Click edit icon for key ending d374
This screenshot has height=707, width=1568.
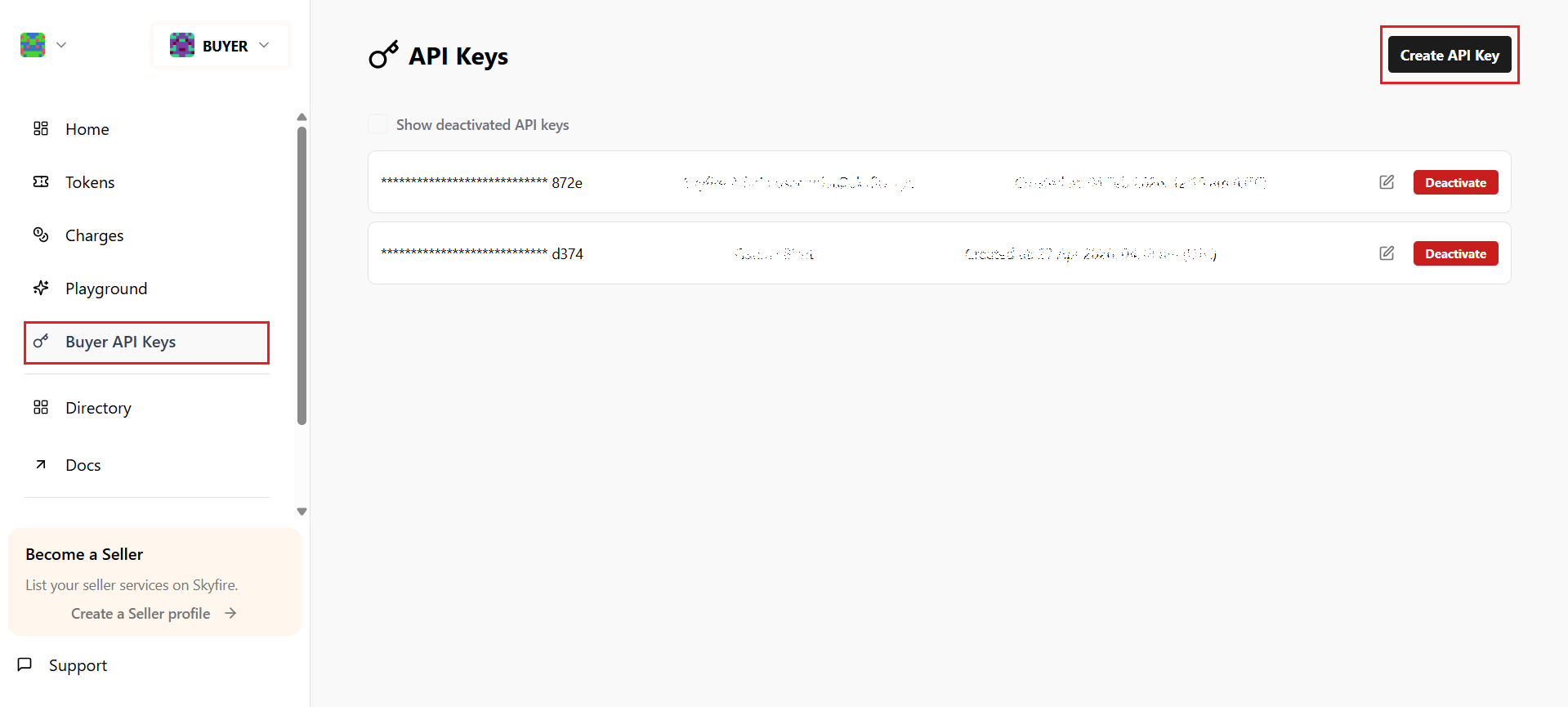pyautogui.click(x=1387, y=253)
